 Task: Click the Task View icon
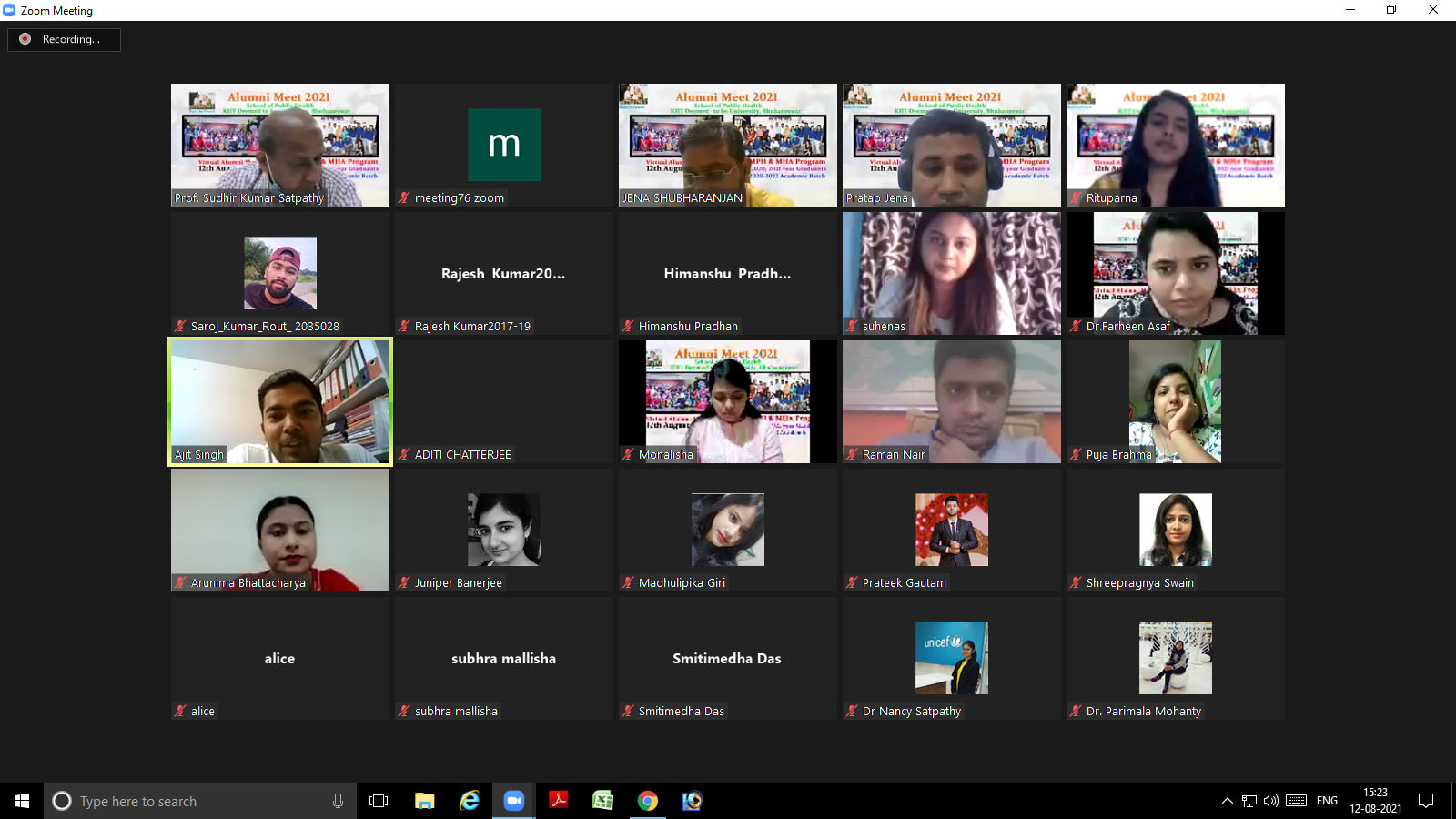[x=379, y=801]
